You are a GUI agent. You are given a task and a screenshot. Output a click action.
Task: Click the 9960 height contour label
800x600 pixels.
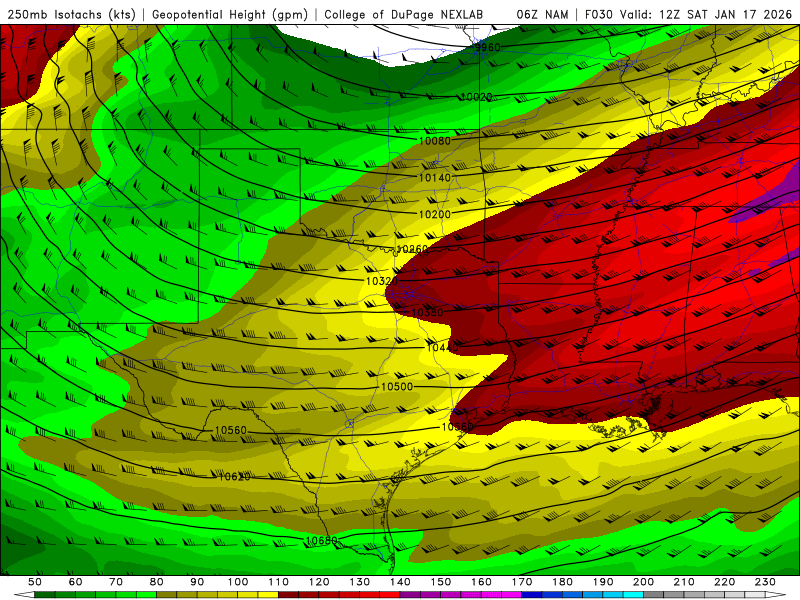487,47
